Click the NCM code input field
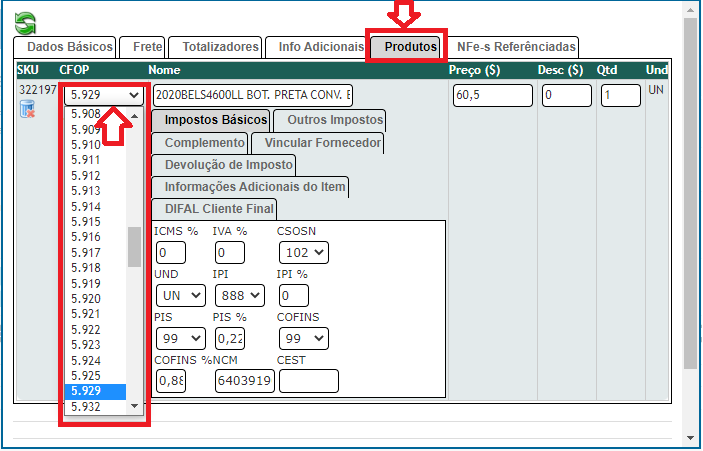The height and width of the screenshot is (451, 703). 244,381
